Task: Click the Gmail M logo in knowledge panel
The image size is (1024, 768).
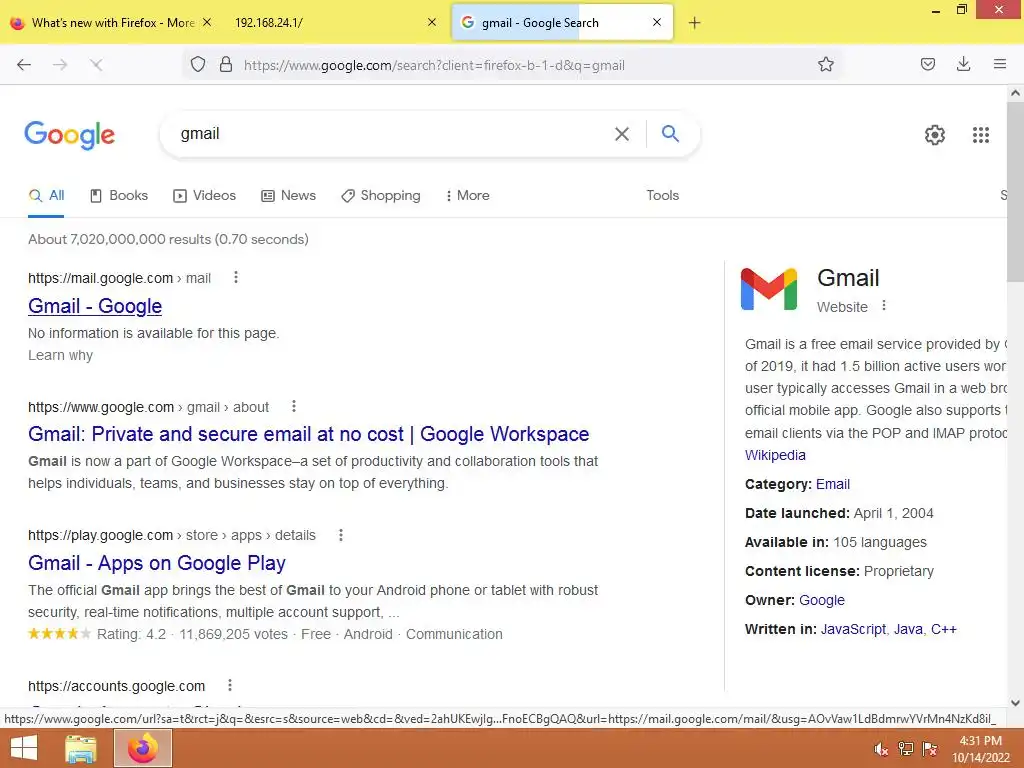Action: 769,289
